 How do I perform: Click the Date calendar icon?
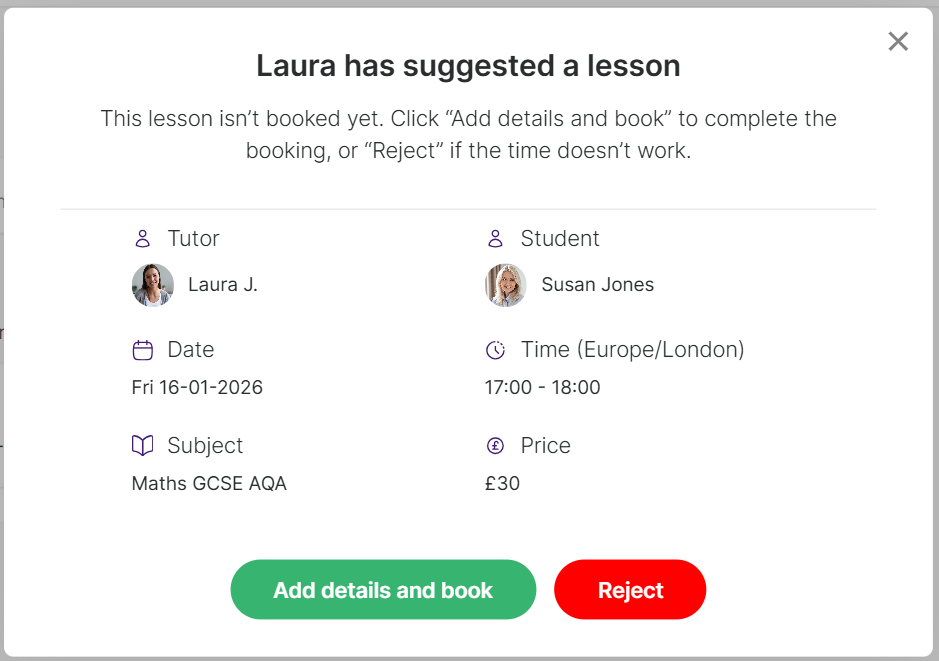coord(143,350)
